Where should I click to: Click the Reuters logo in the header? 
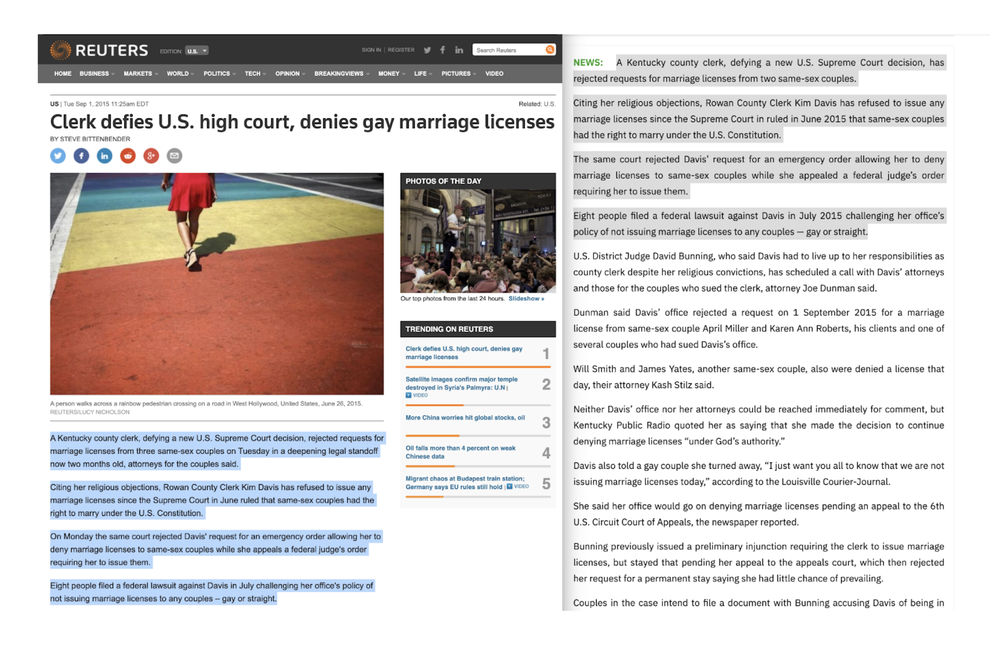(x=100, y=50)
